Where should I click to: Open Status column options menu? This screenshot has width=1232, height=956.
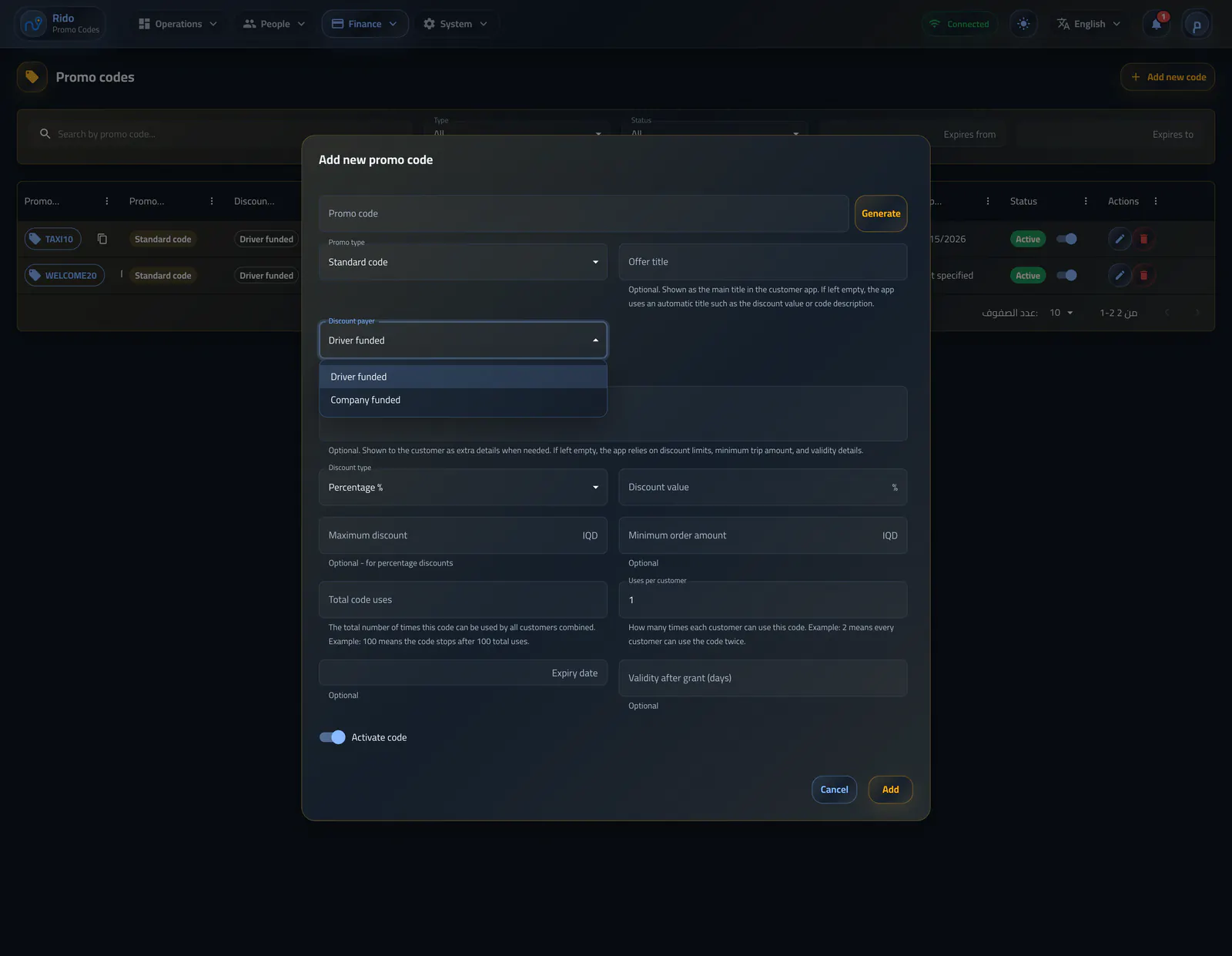point(1086,201)
